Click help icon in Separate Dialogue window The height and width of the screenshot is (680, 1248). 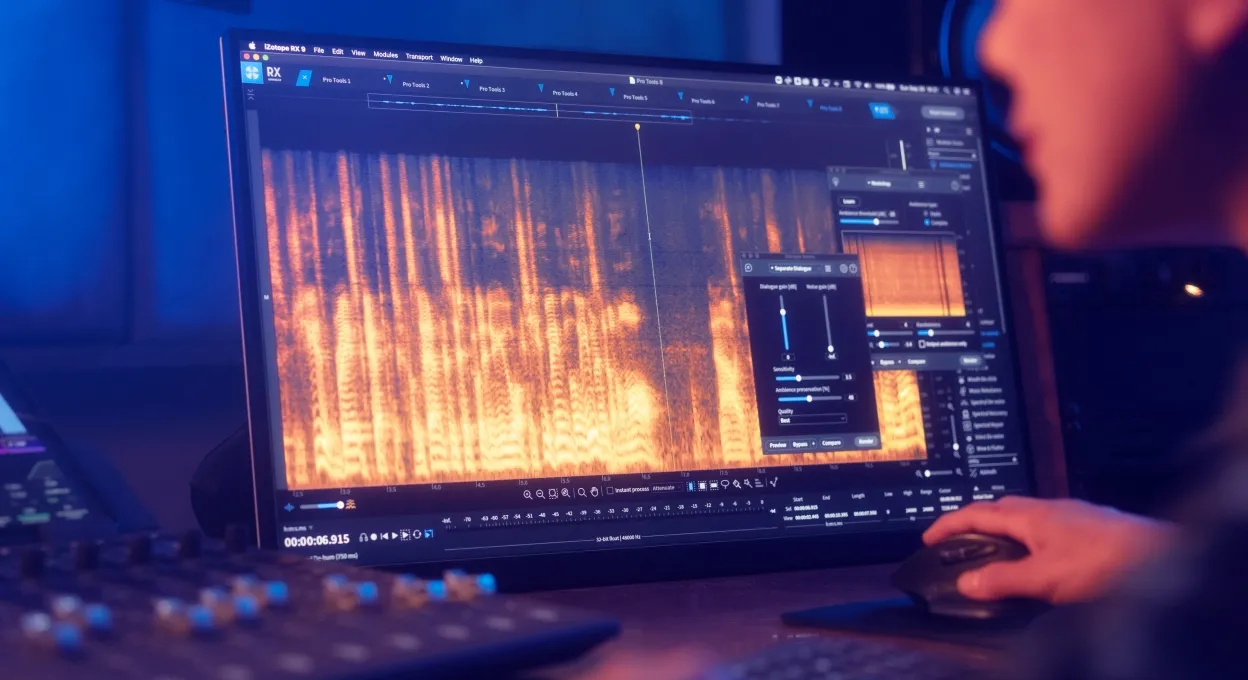(x=853, y=268)
